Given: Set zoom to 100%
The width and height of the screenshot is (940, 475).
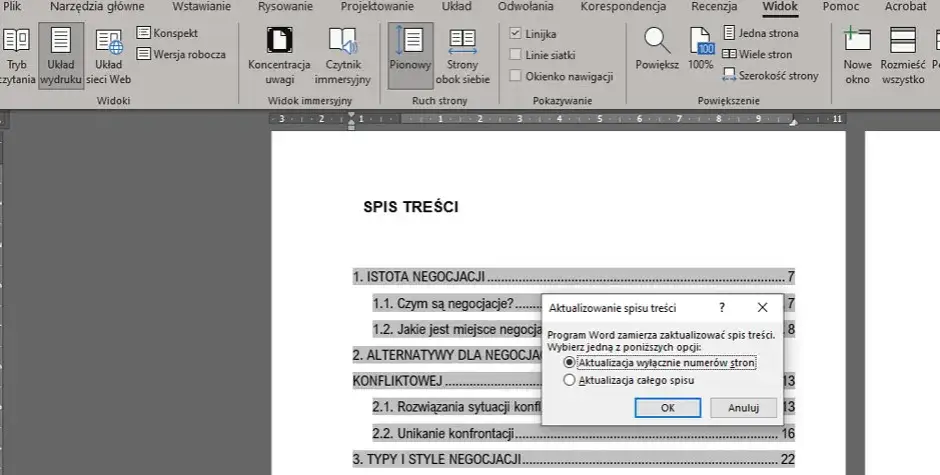Looking at the screenshot, I should pyautogui.click(x=700, y=50).
